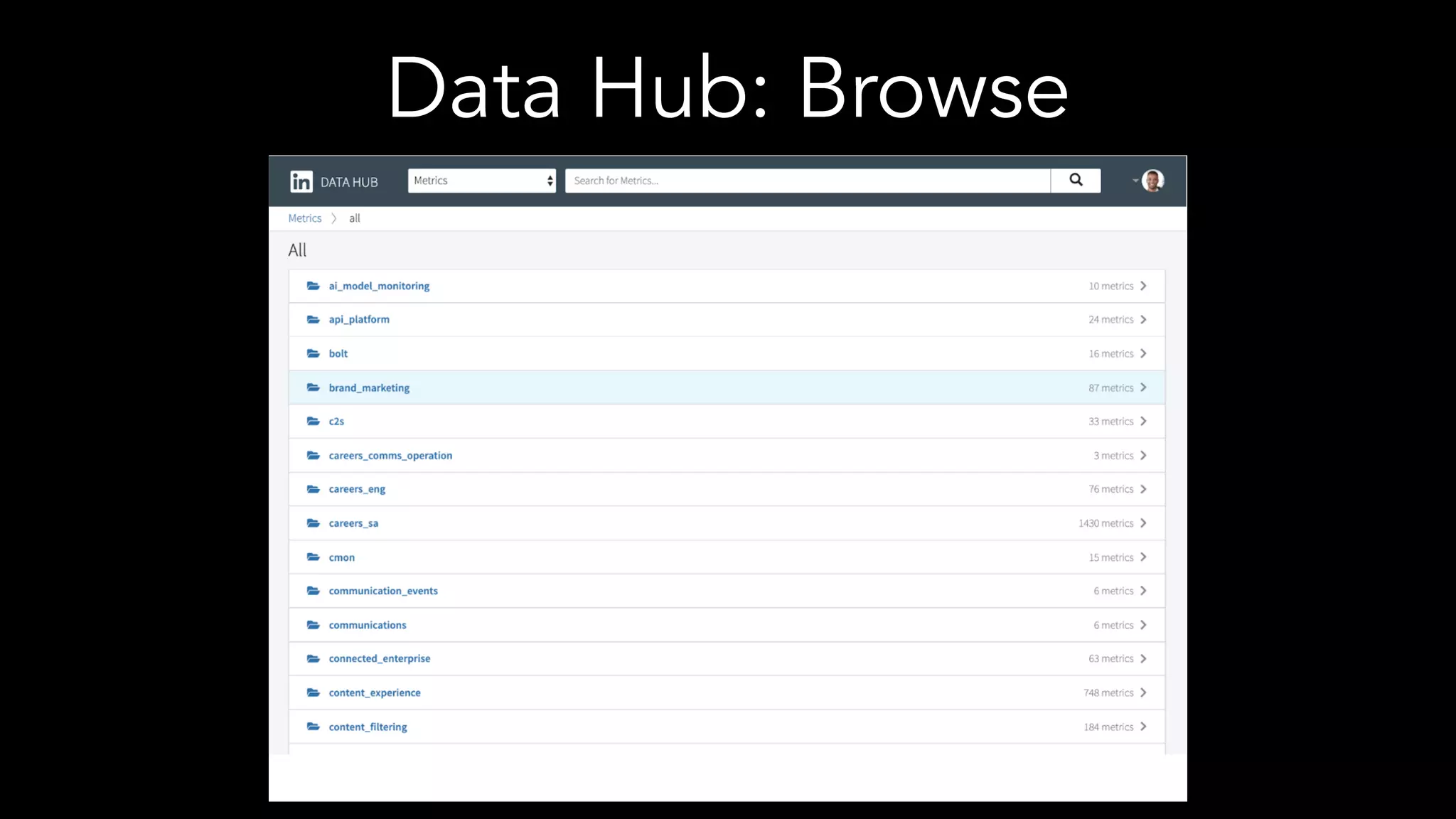Open the c2s folder link
The image size is (1456, 819).
336,421
